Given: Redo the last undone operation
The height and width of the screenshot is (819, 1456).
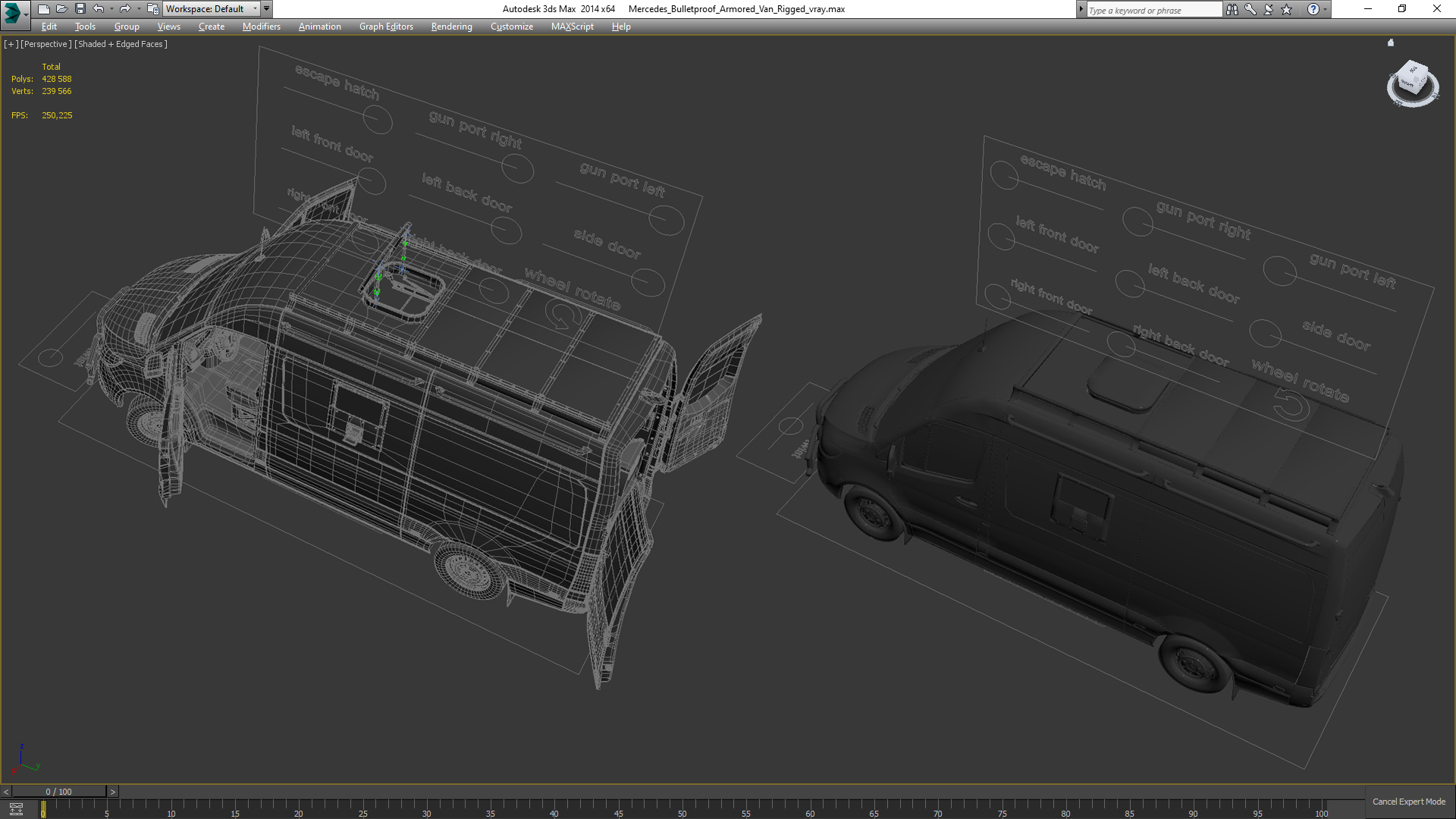Looking at the screenshot, I should pos(124,9).
